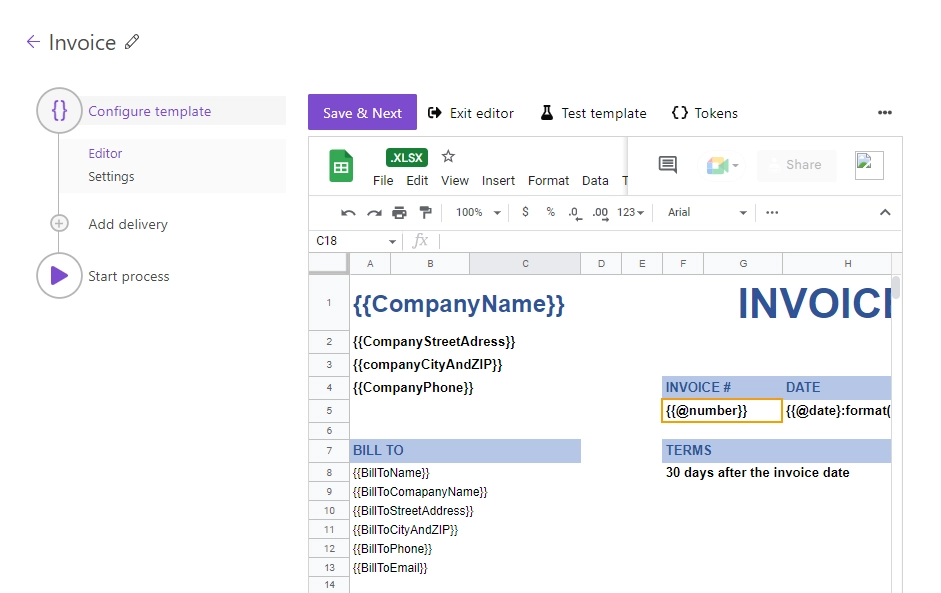This screenshot has width=941, height=593.
Task: Open the Google Sheets home icon
Action: pos(341,166)
